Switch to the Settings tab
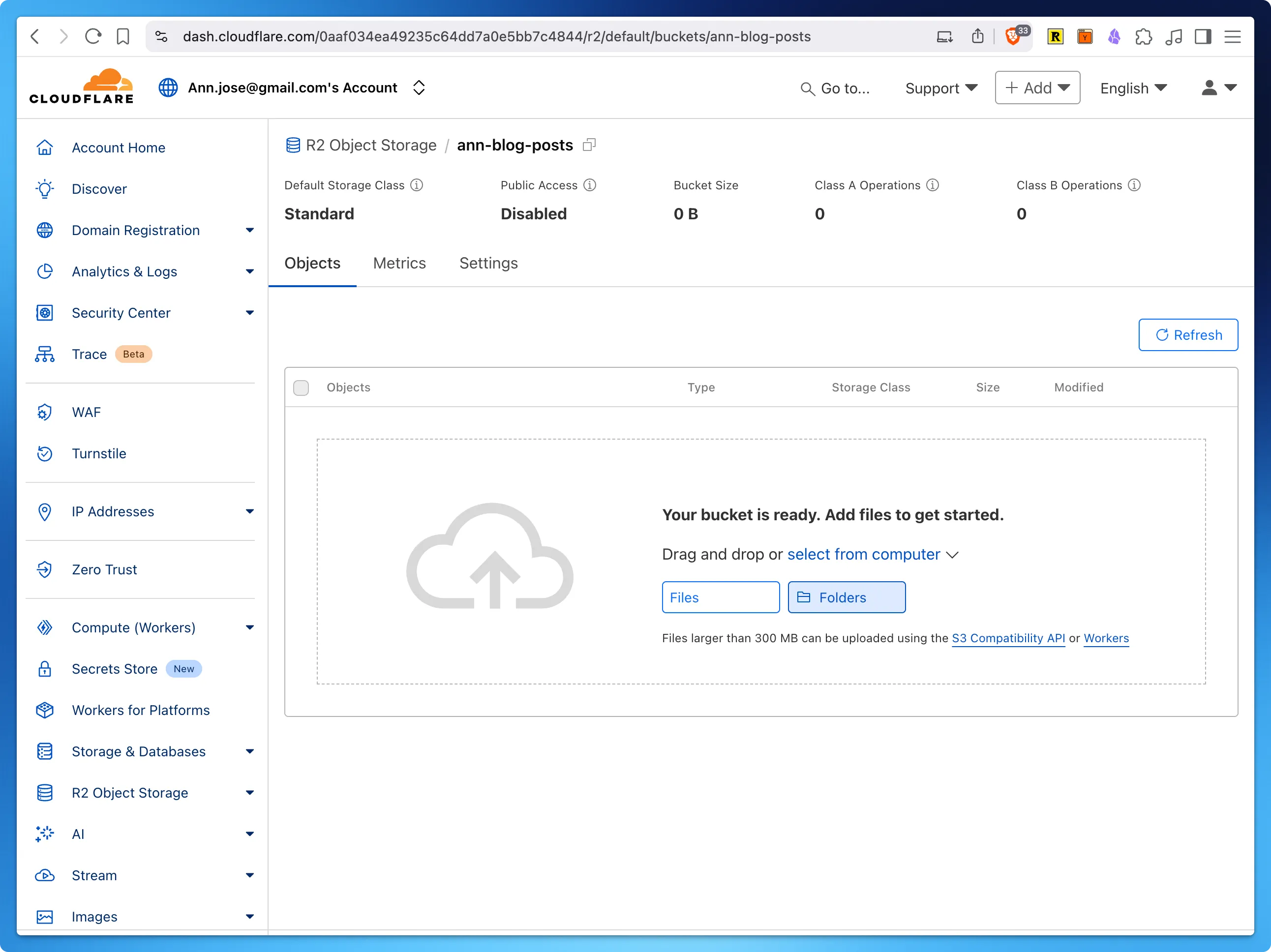Image resolution: width=1271 pixels, height=952 pixels. (x=488, y=263)
